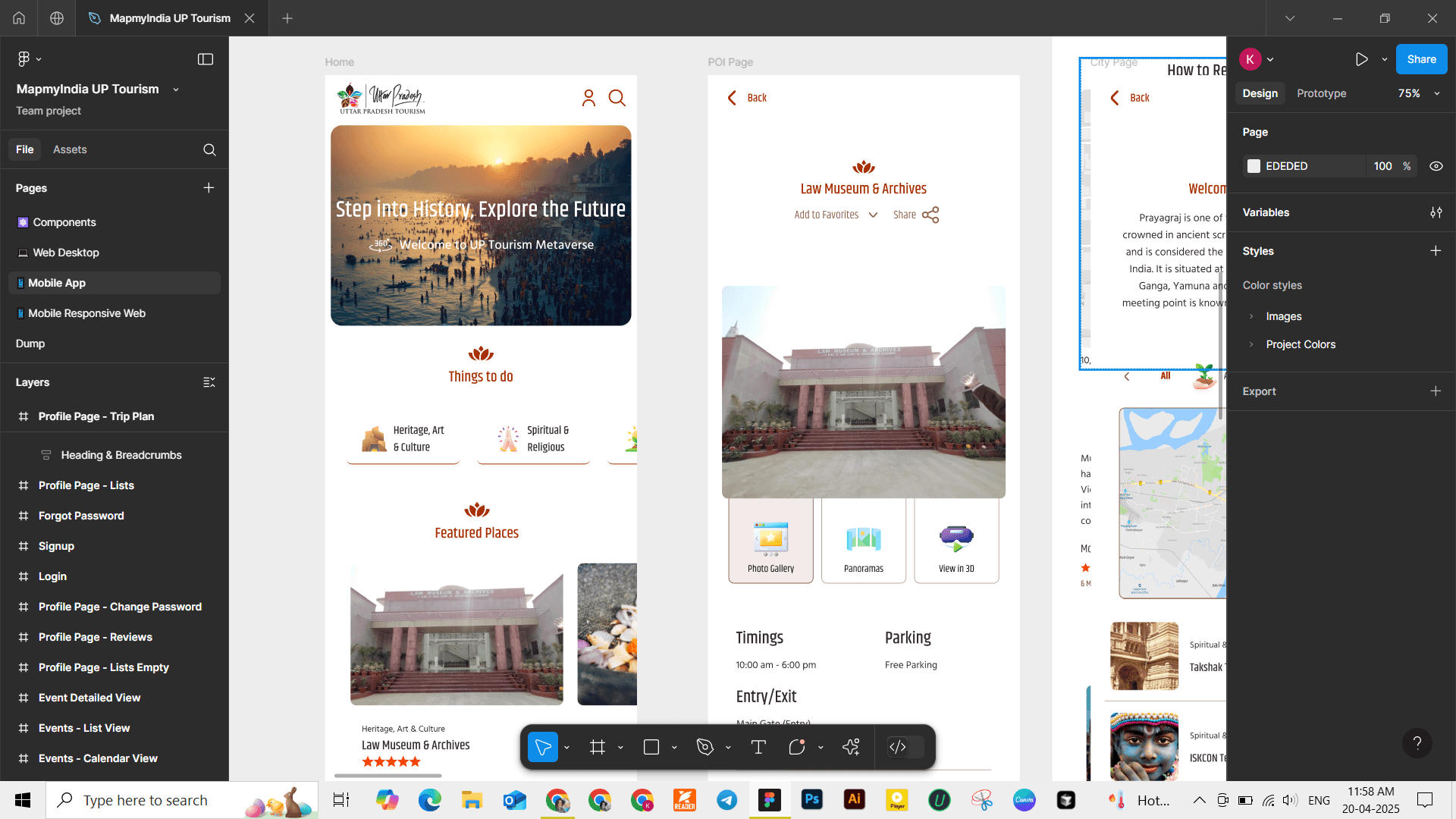This screenshot has width=1456, height=819.
Task: Search layers with the magnifier icon
Action: coord(209,149)
